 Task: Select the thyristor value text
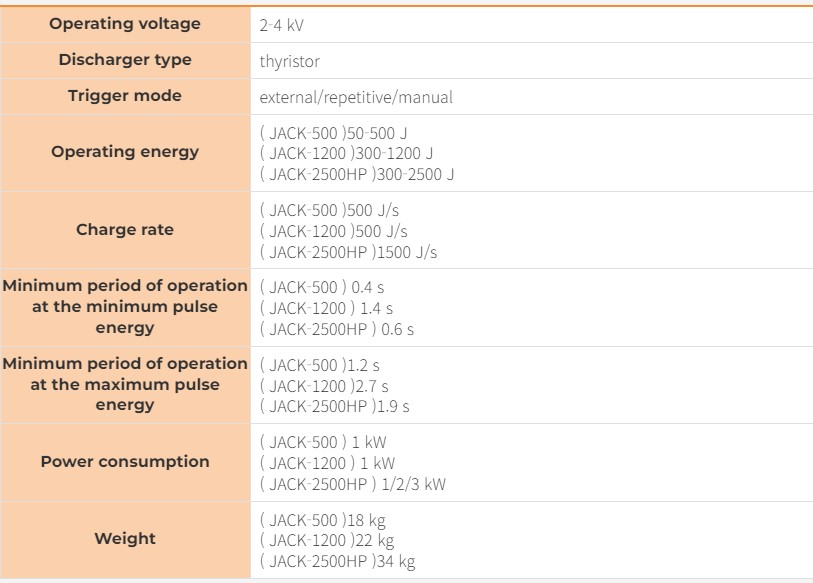(x=289, y=61)
